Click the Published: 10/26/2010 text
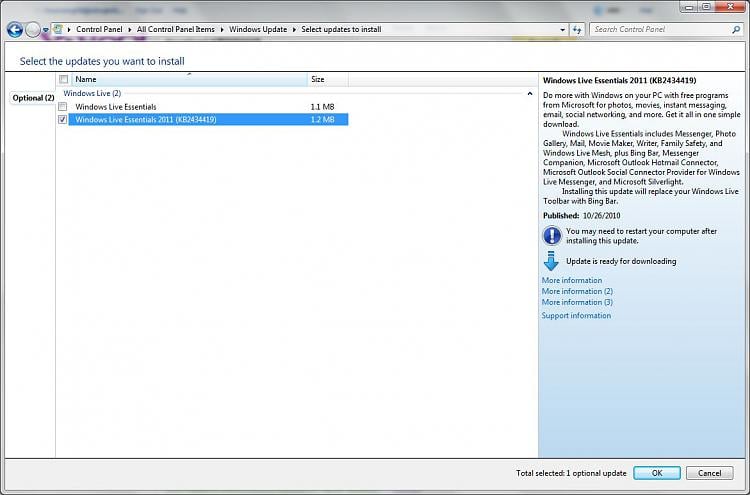Screen dimensions: 750x495 [581, 216]
